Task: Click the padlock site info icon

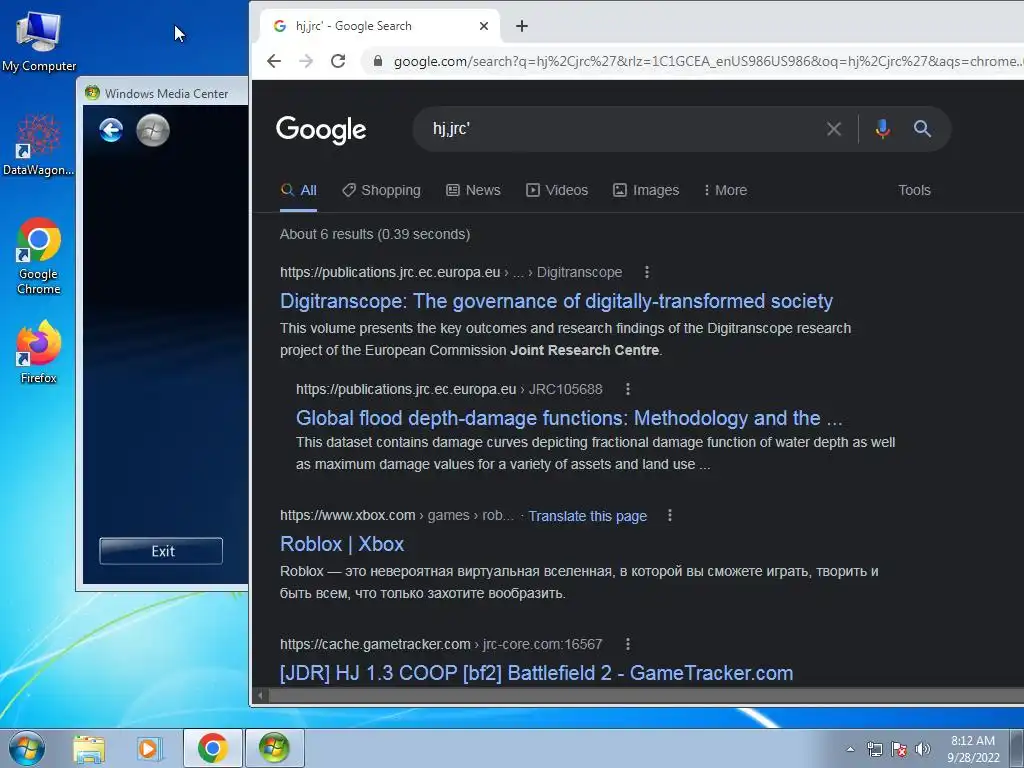Action: pos(377,61)
